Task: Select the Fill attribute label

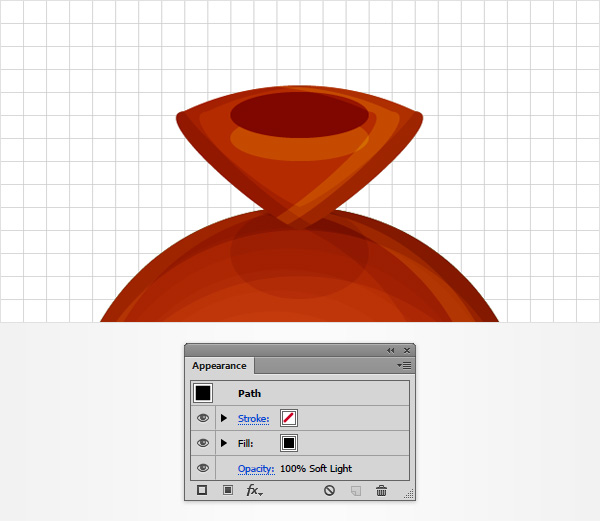Action: click(x=245, y=443)
